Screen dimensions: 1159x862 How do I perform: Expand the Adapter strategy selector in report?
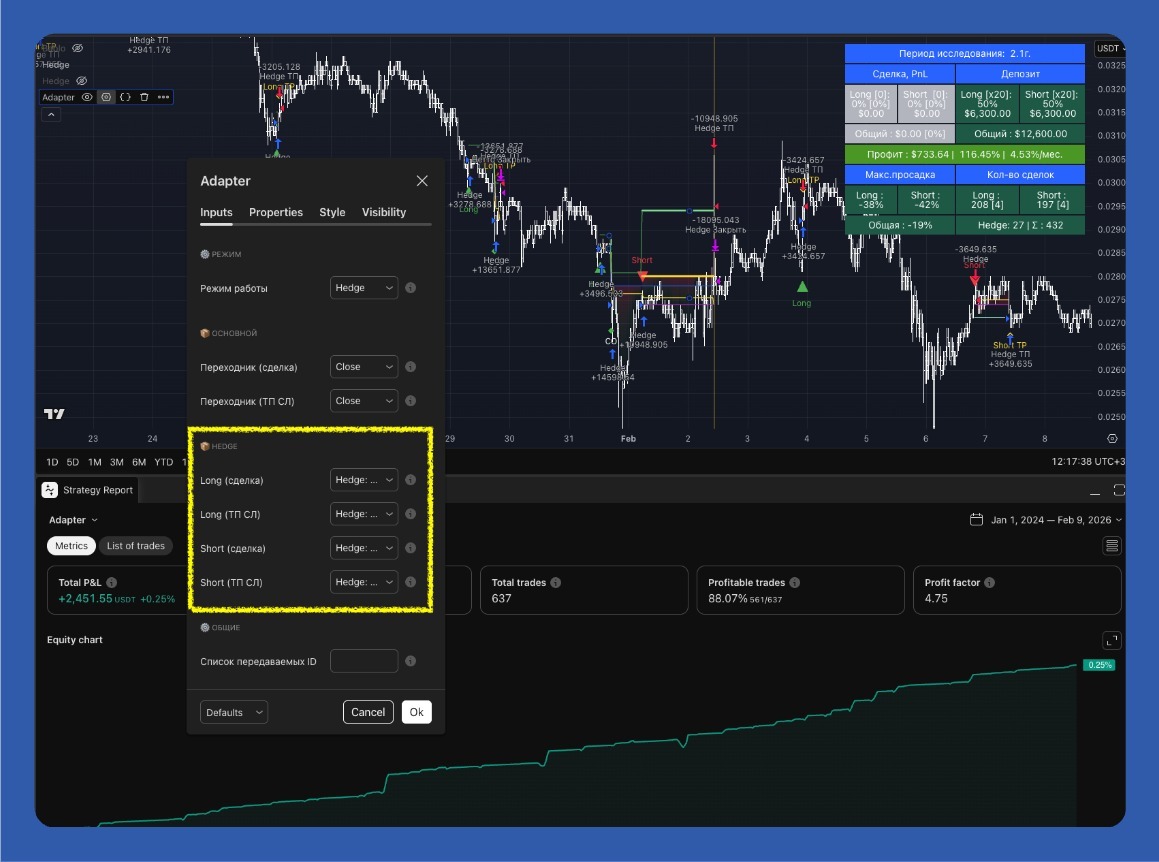[x=73, y=520]
